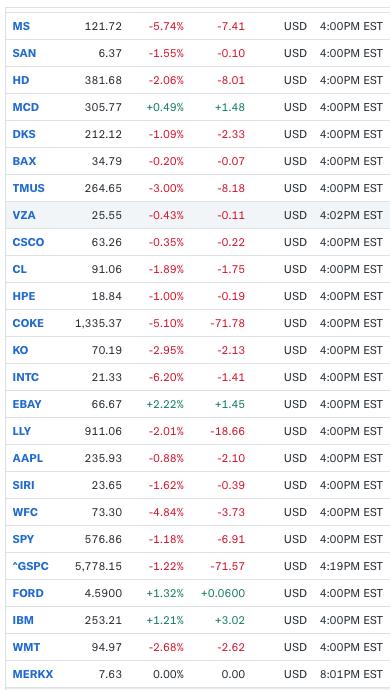Click the TMUS ticker symbol
Viewport: 390px width, 690px height.
(29, 188)
